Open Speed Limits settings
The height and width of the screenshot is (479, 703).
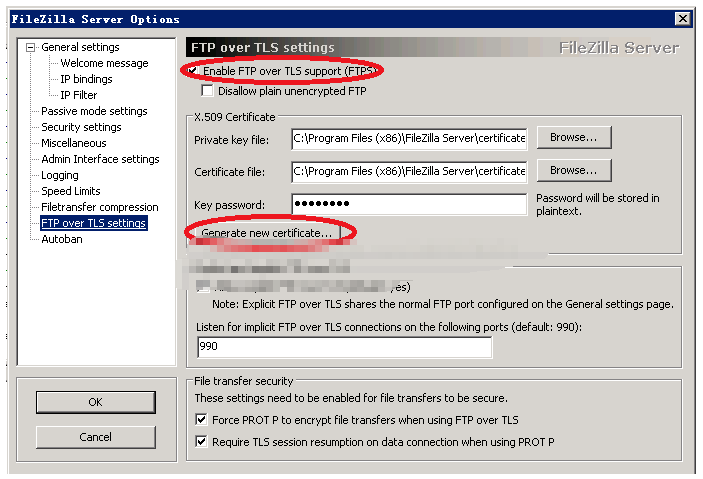70,191
